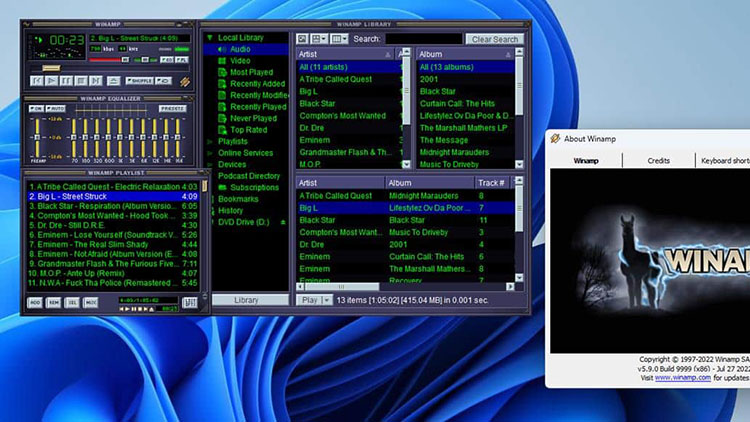The width and height of the screenshot is (750, 422).
Task: Skip to next track in main player
Action: pos(96,81)
